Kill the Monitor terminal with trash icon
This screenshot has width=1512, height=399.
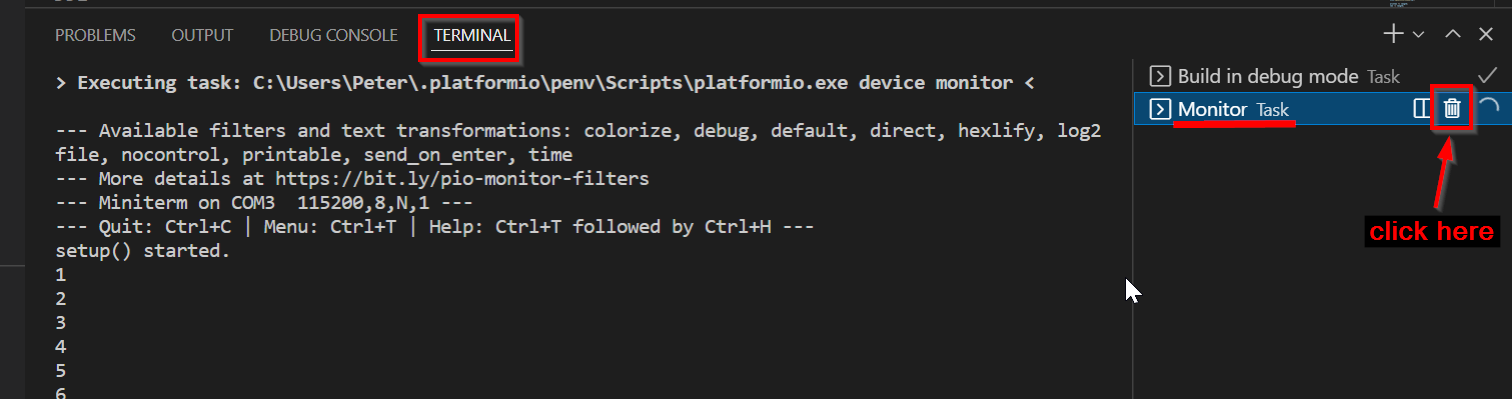pyautogui.click(x=1452, y=109)
